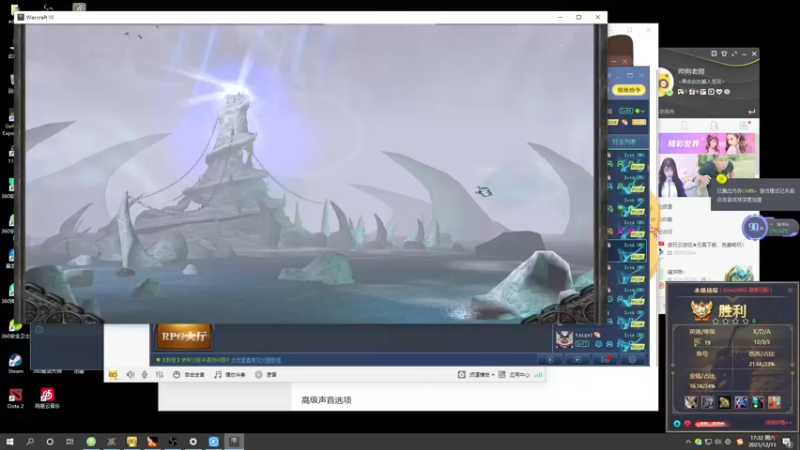Expand online status dropdown in platform sidebar
The image size is (800, 450).
point(643,111)
